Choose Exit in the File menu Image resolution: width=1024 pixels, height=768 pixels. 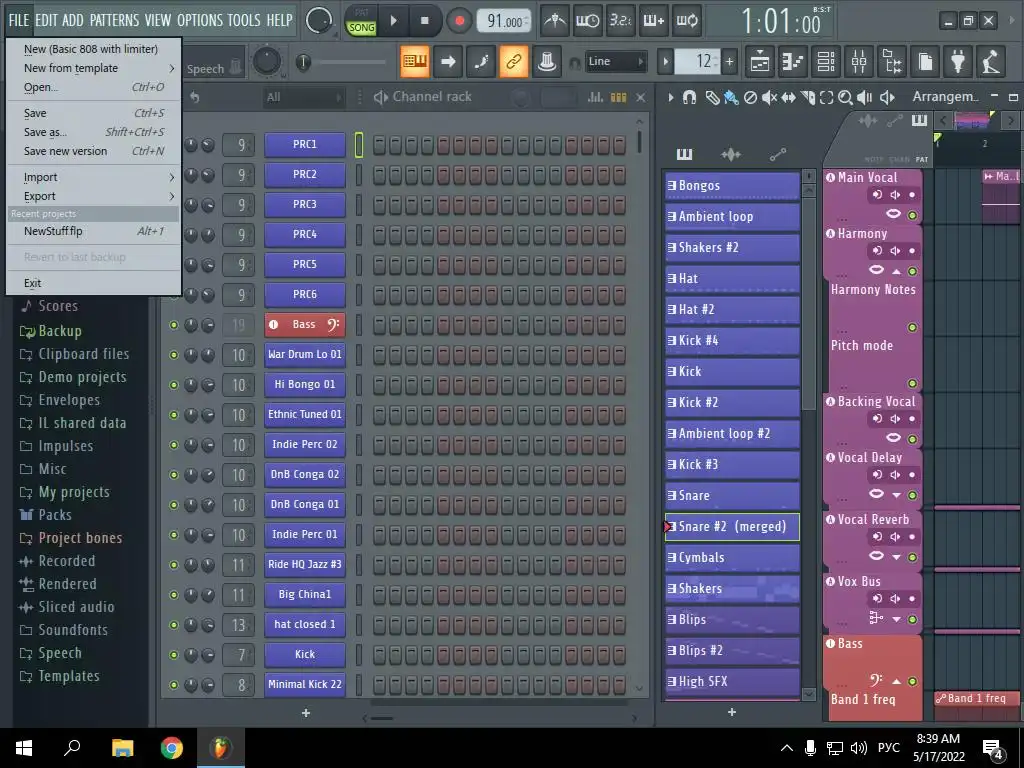tap(93, 283)
